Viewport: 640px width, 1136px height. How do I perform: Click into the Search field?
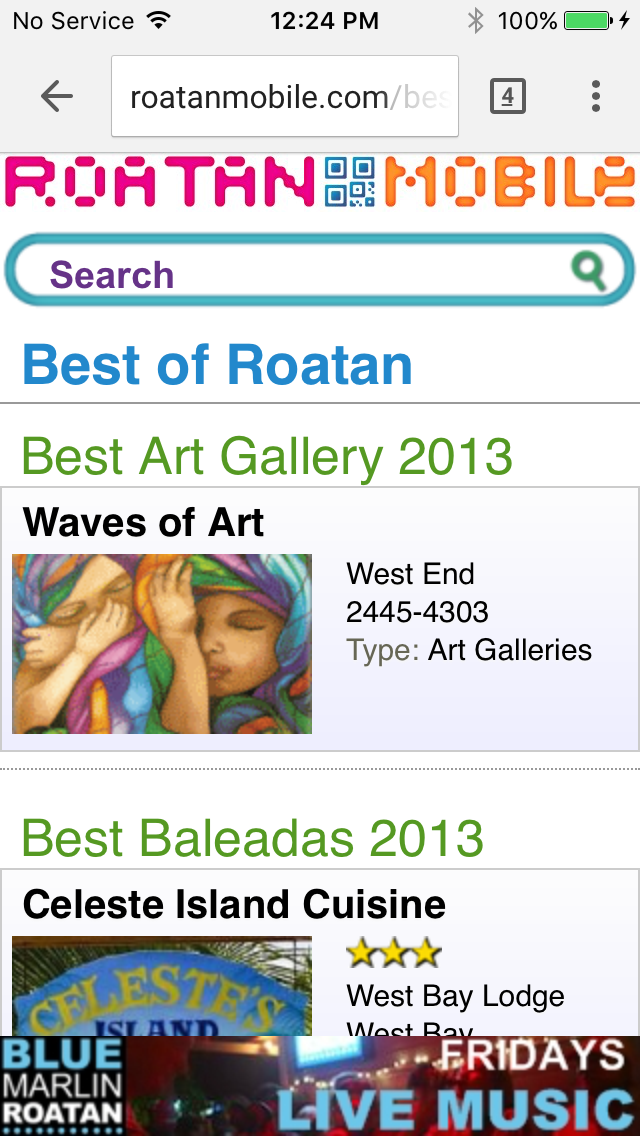(x=300, y=274)
